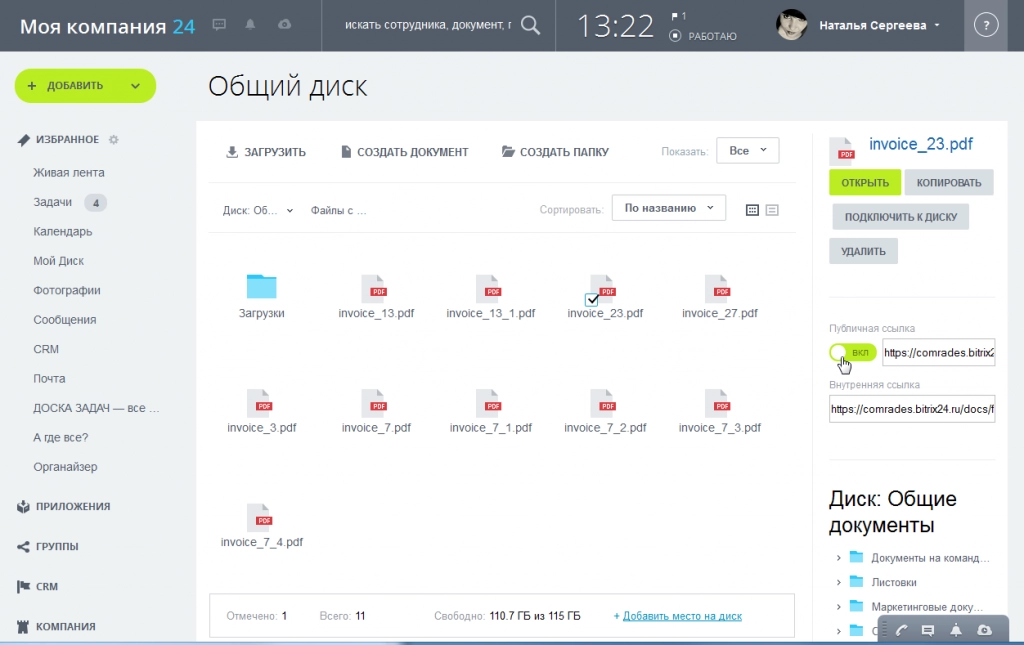This screenshot has height=645, width=1024.
Task: Click the search magnifier icon
Action: click(531, 26)
